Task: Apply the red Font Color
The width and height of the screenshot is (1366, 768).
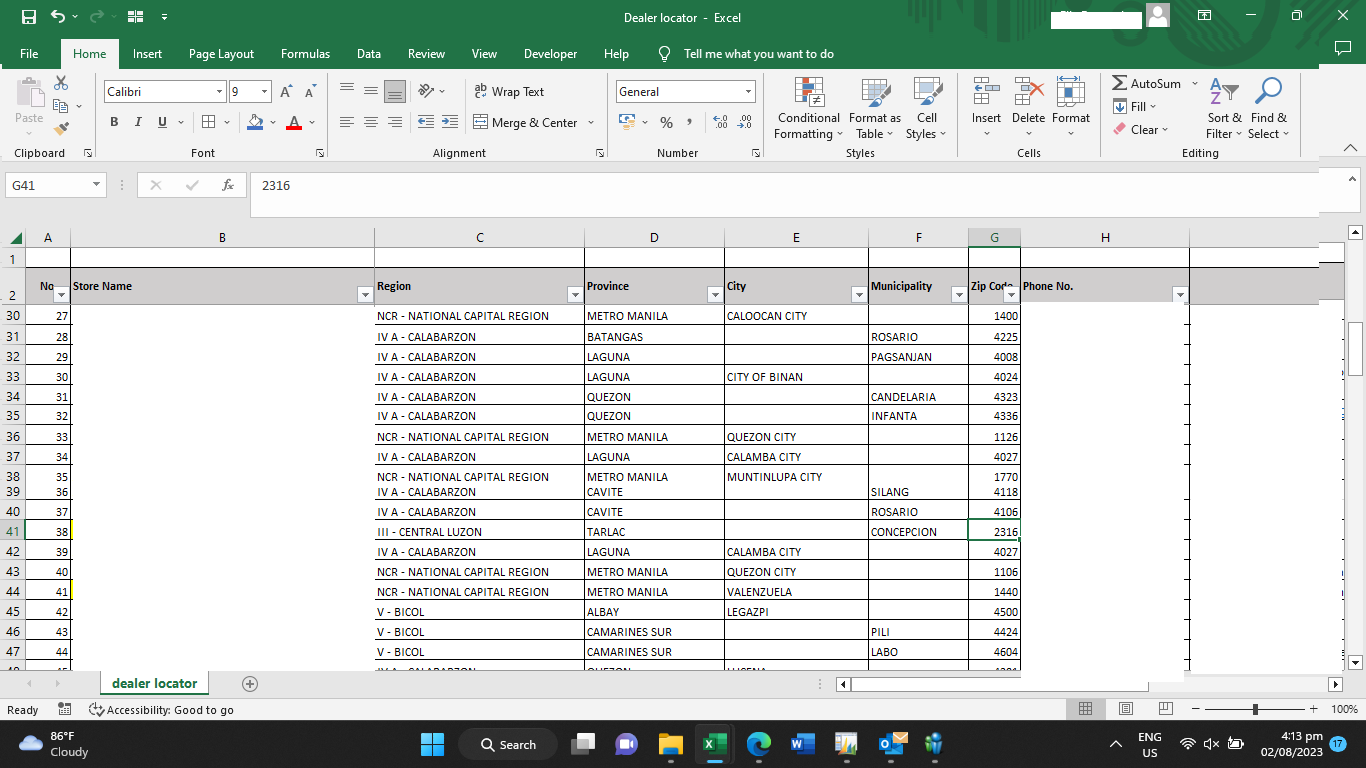Action: pyautogui.click(x=294, y=122)
